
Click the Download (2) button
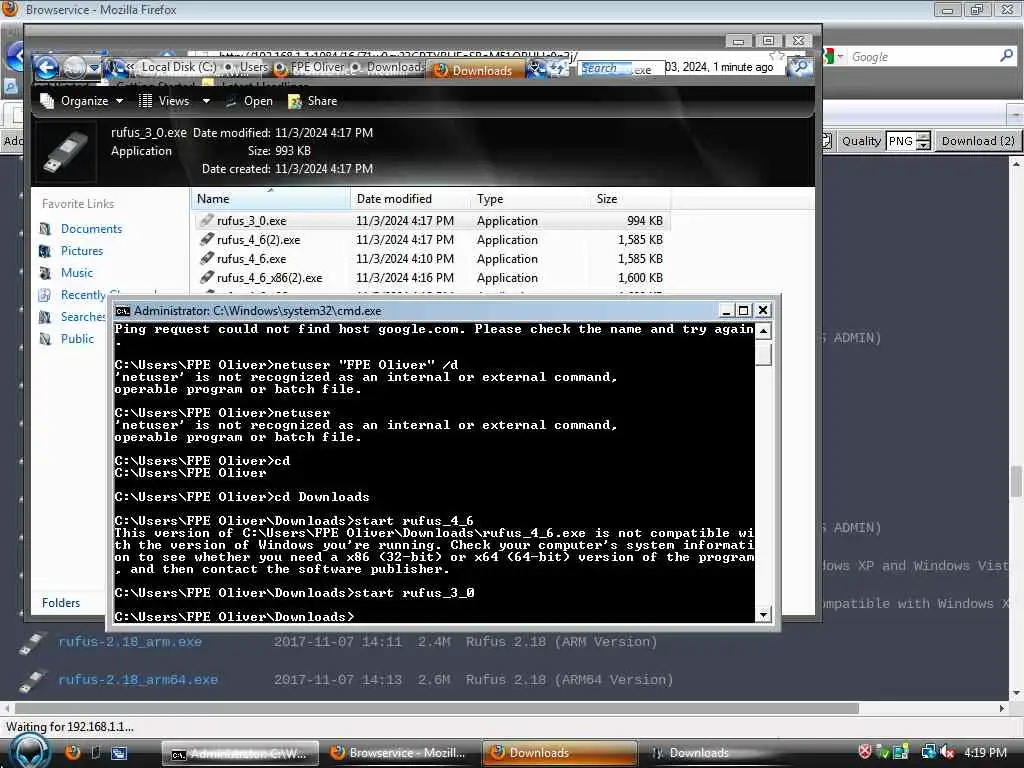pos(978,141)
